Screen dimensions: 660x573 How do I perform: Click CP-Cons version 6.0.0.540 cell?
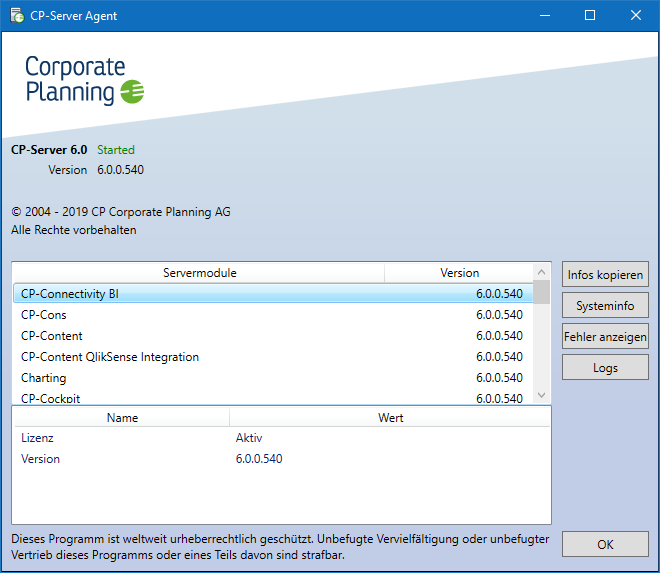point(499,314)
